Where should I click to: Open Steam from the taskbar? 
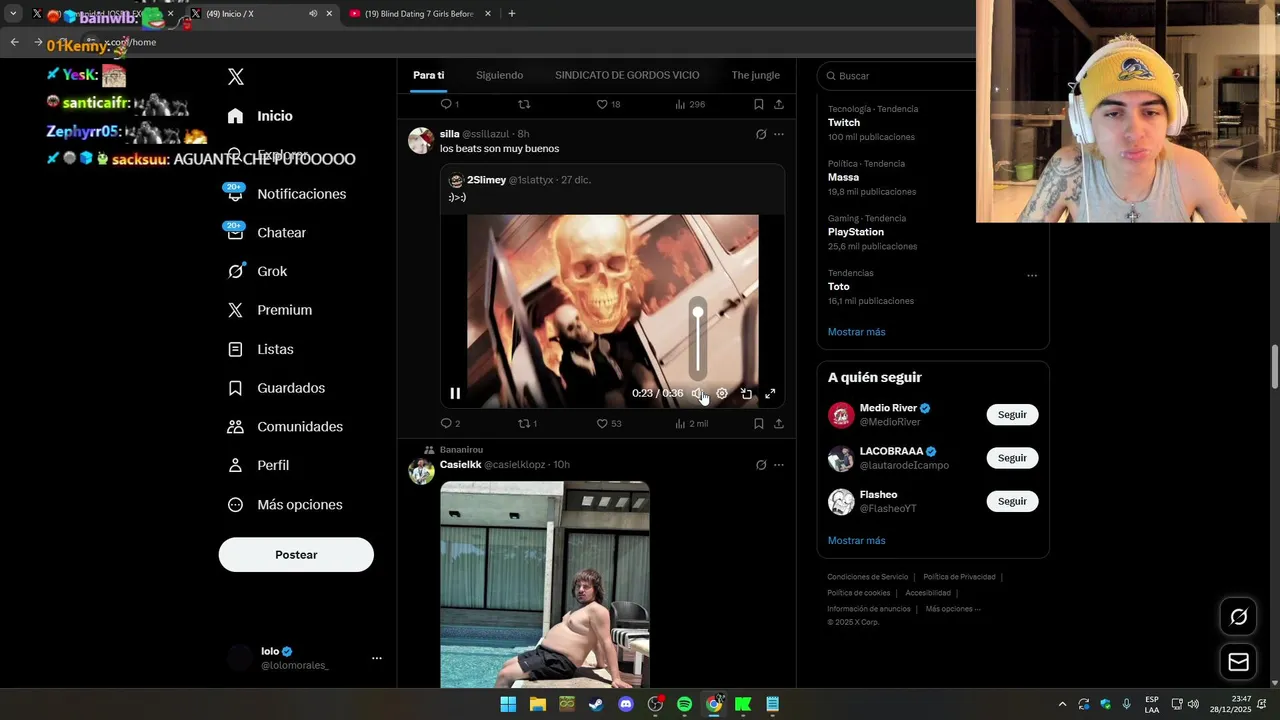[x=596, y=704]
